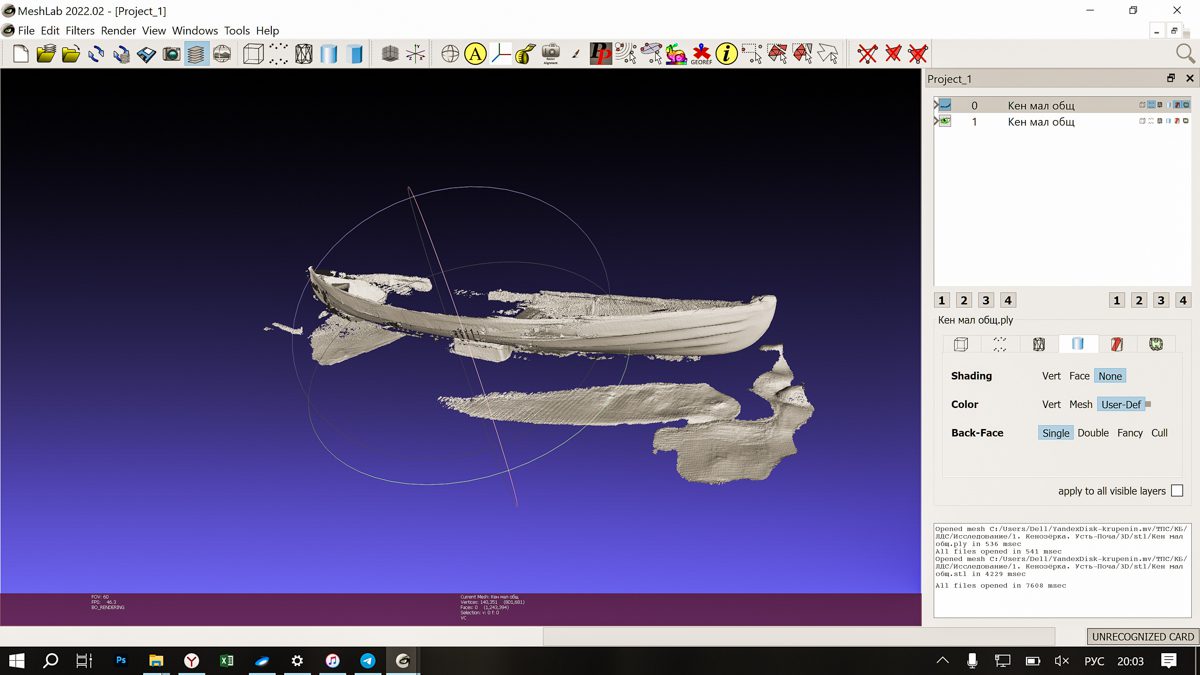Toggle visibility eye of layer 1
The image size is (1200, 675).
click(945, 122)
